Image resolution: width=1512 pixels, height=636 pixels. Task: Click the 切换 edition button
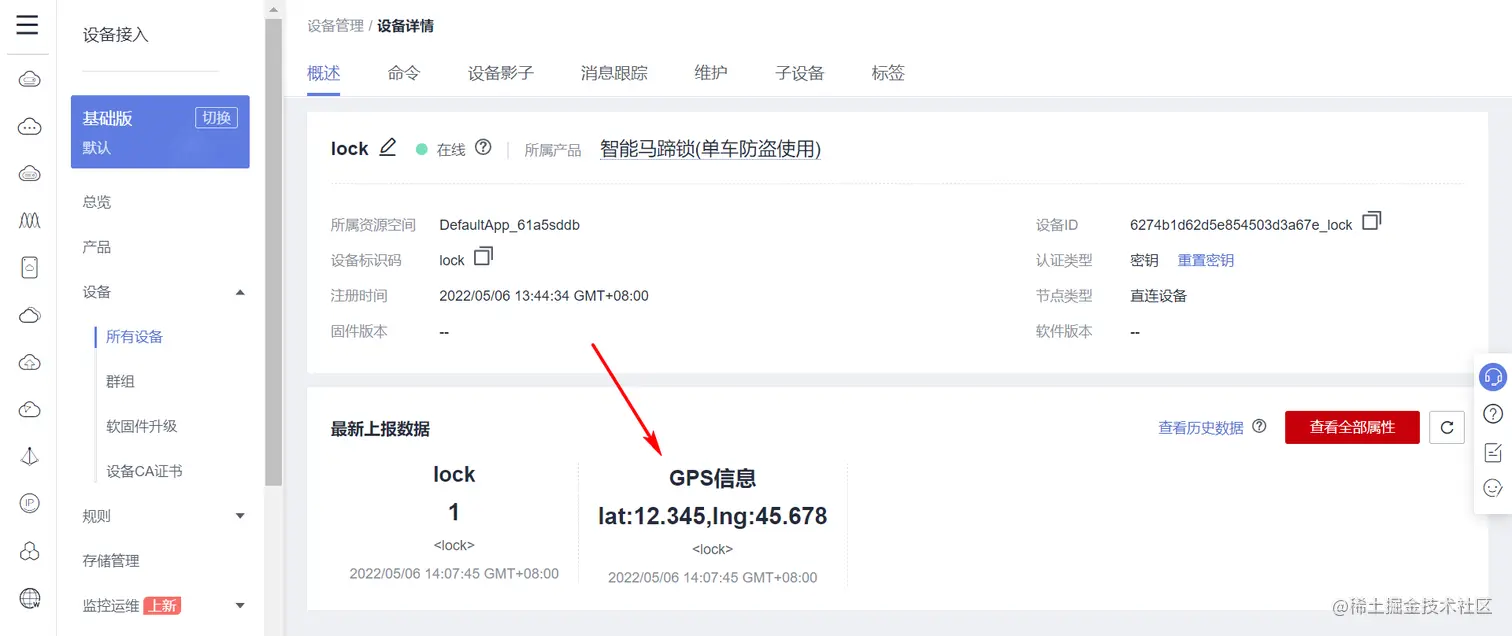(217, 118)
